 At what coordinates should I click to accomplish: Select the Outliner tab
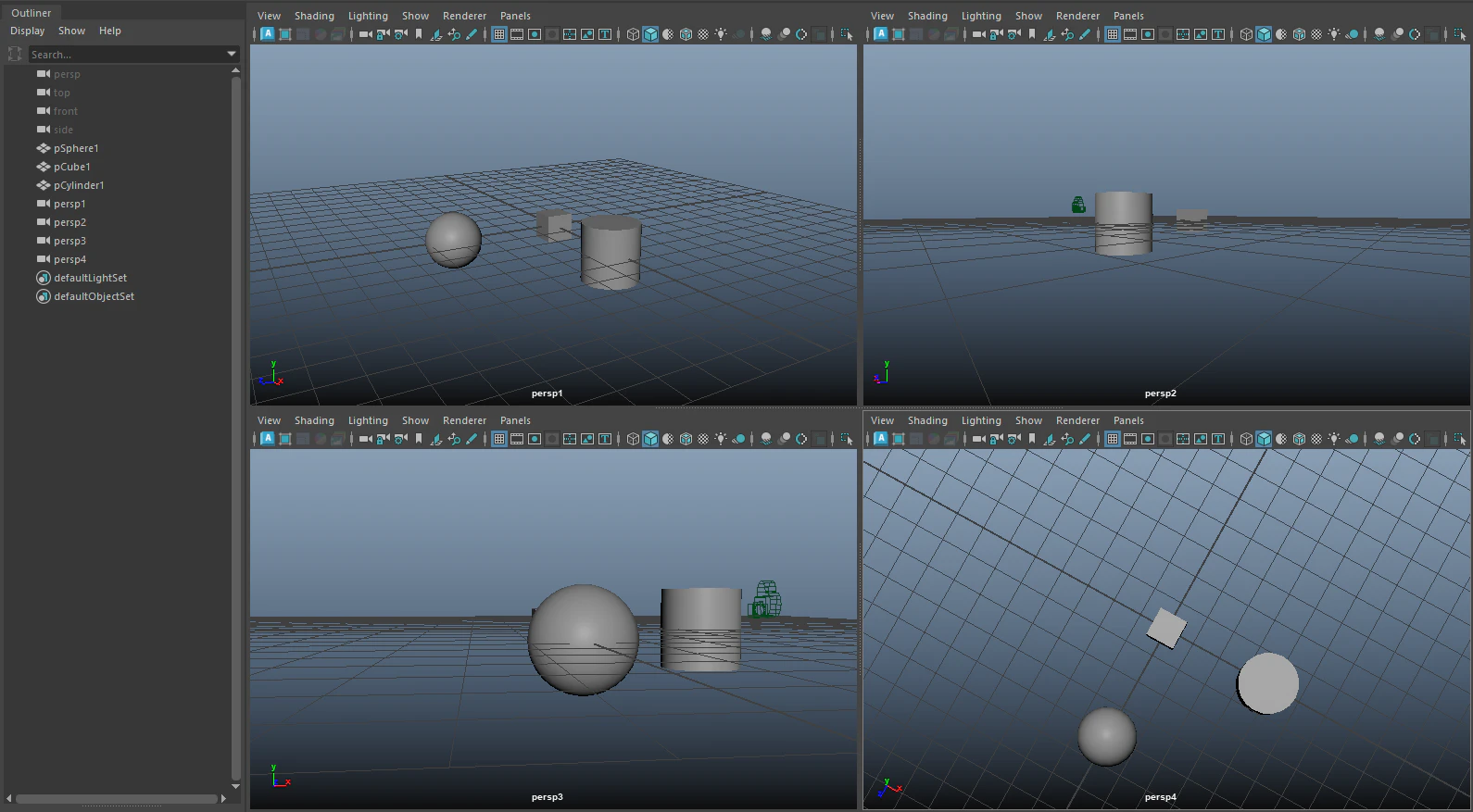(31, 13)
